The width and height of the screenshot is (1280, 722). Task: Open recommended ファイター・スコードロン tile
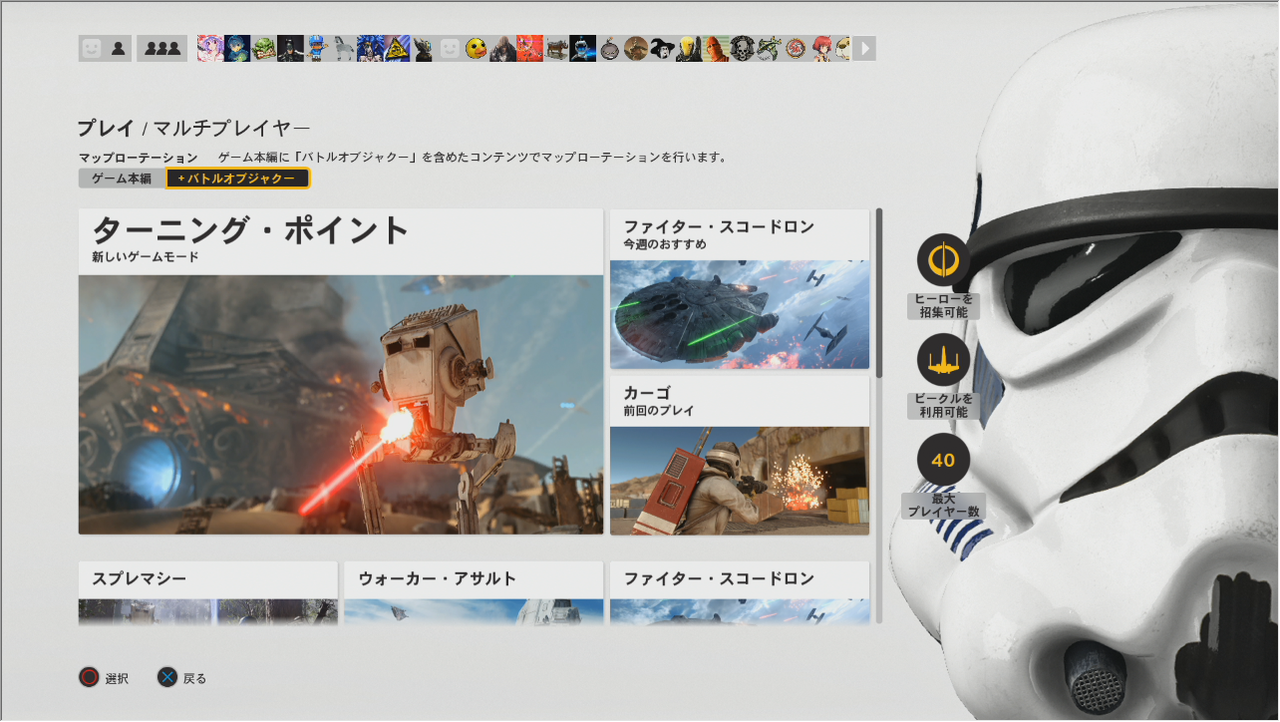coord(740,289)
